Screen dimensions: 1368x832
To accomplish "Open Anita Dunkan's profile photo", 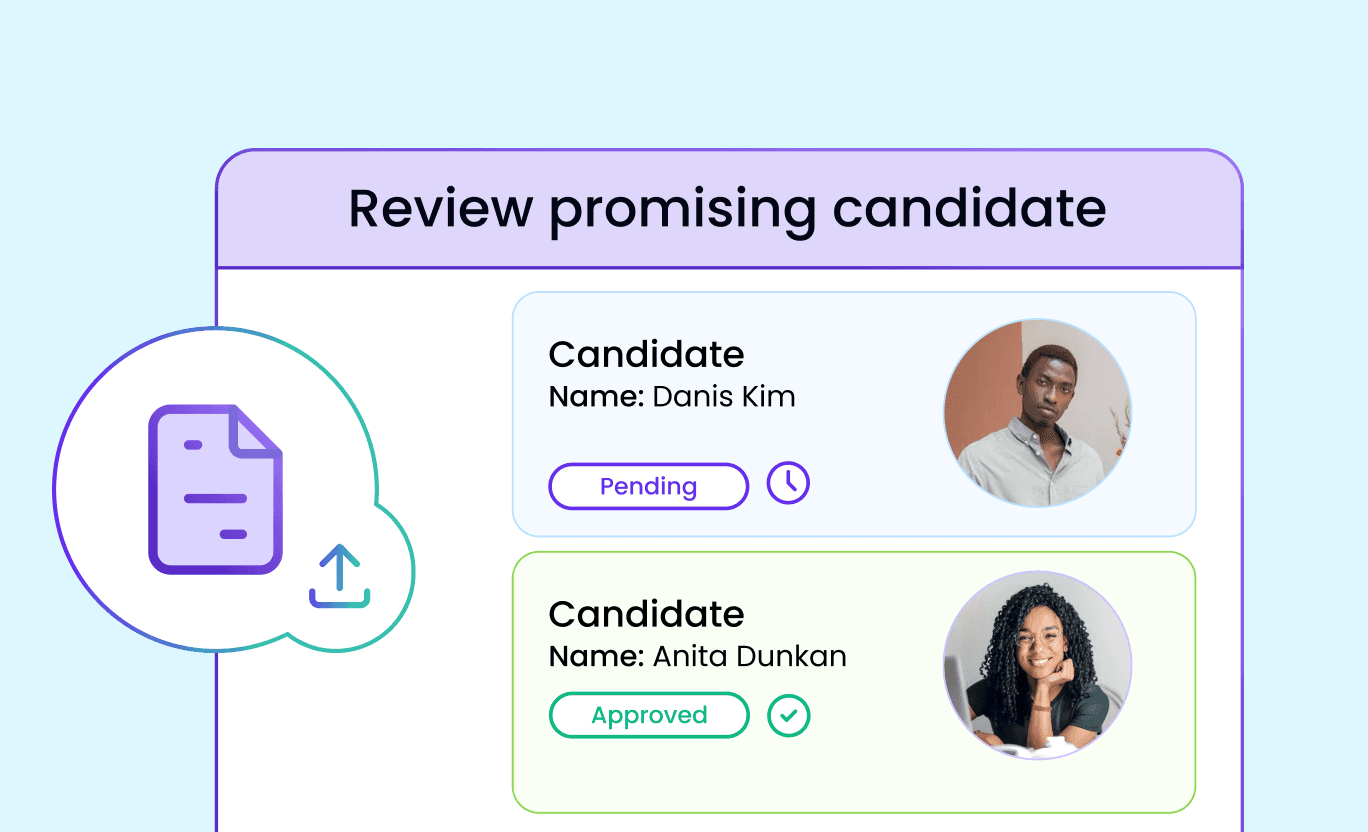I will (1037, 665).
